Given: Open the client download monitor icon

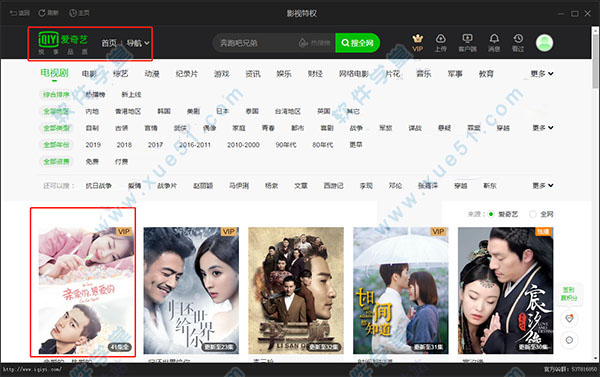Looking at the screenshot, I should 467,39.
